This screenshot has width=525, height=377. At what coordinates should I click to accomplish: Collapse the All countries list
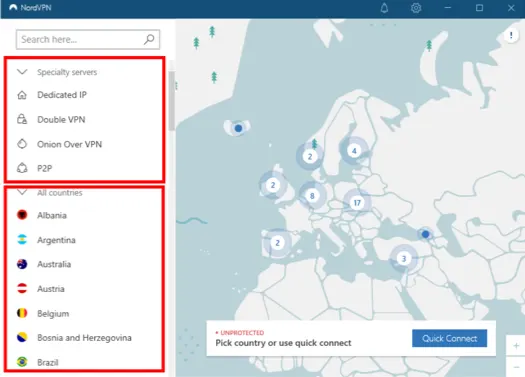22,192
